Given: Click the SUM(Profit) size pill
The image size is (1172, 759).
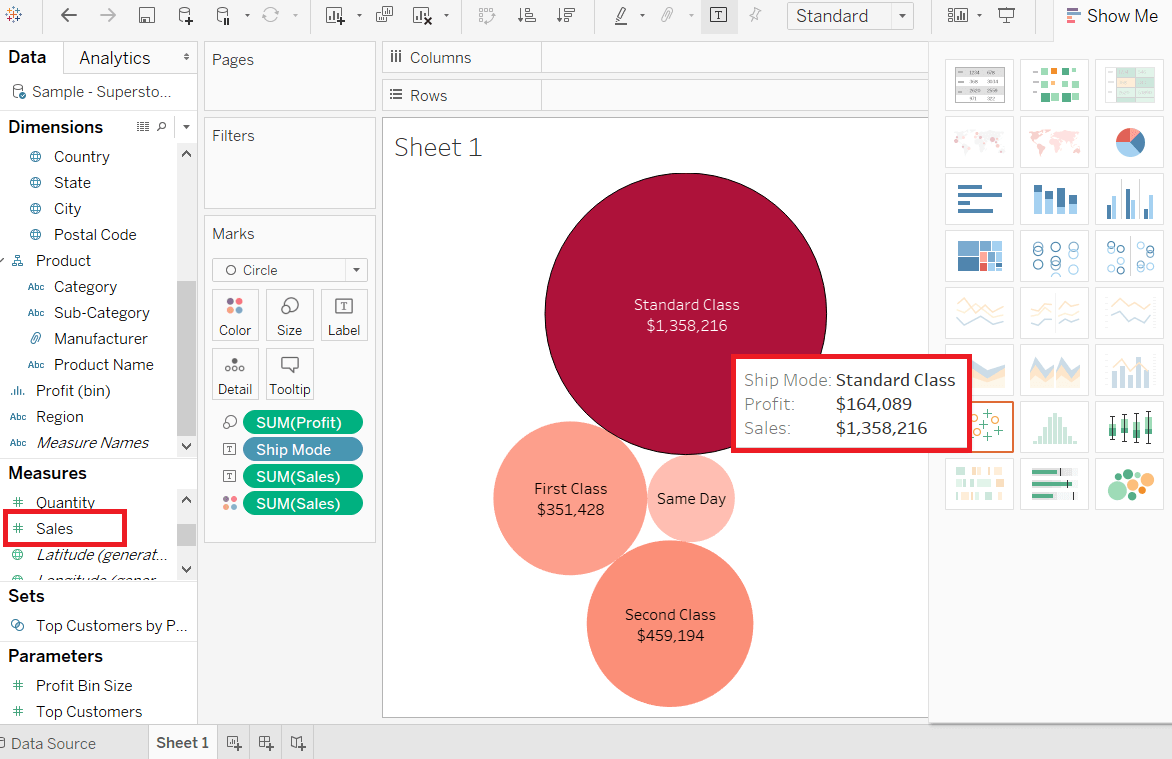Looking at the screenshot, I should 303,422.
